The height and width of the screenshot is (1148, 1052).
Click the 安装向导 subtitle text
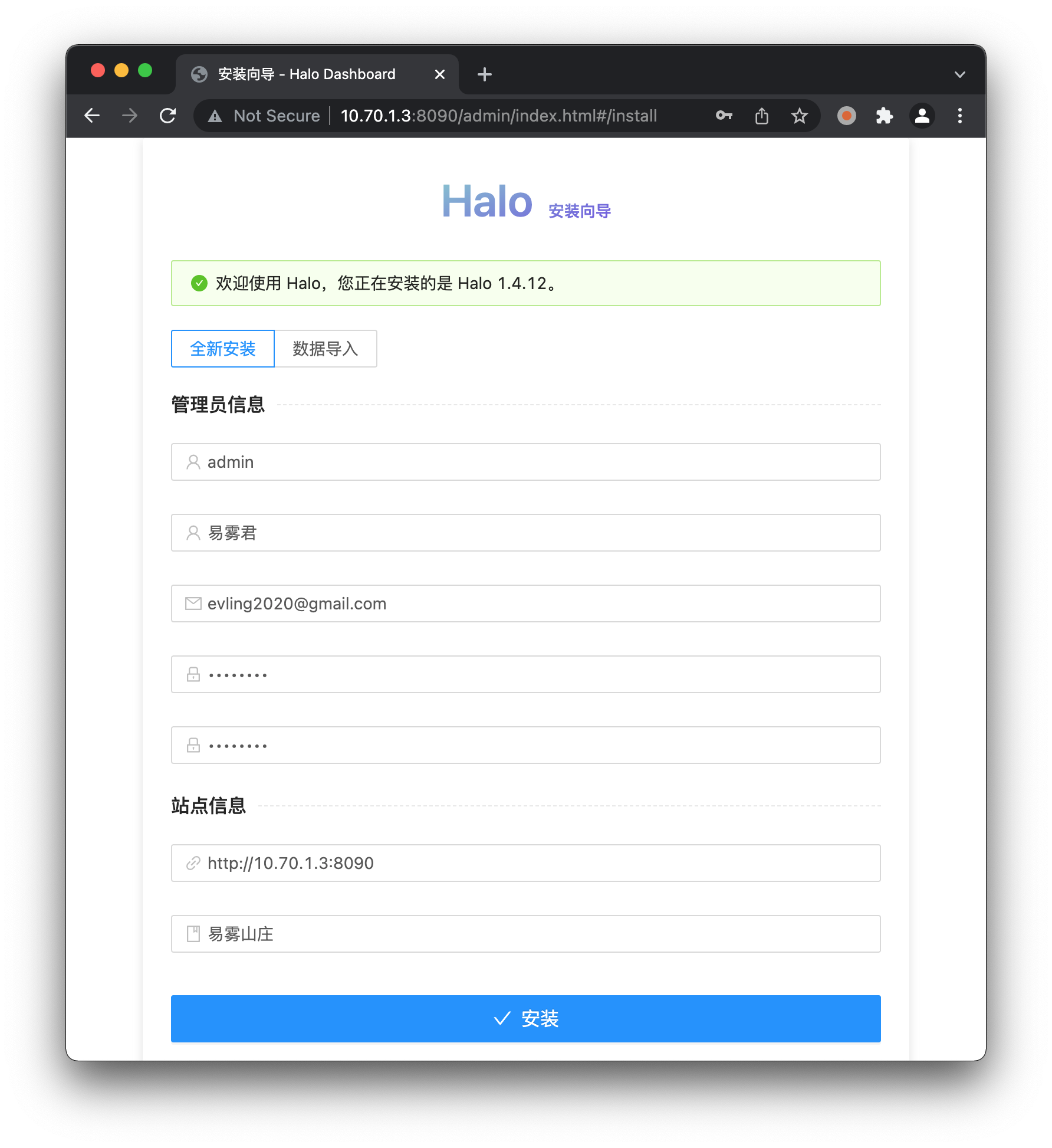(580, 211)
